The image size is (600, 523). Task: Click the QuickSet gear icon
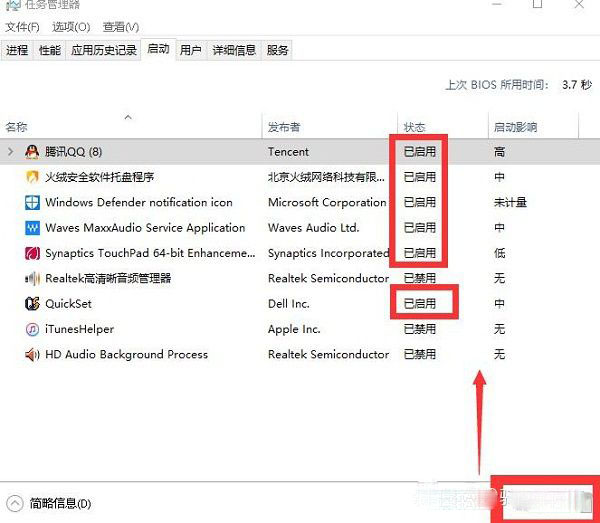[x=32, y=304]
